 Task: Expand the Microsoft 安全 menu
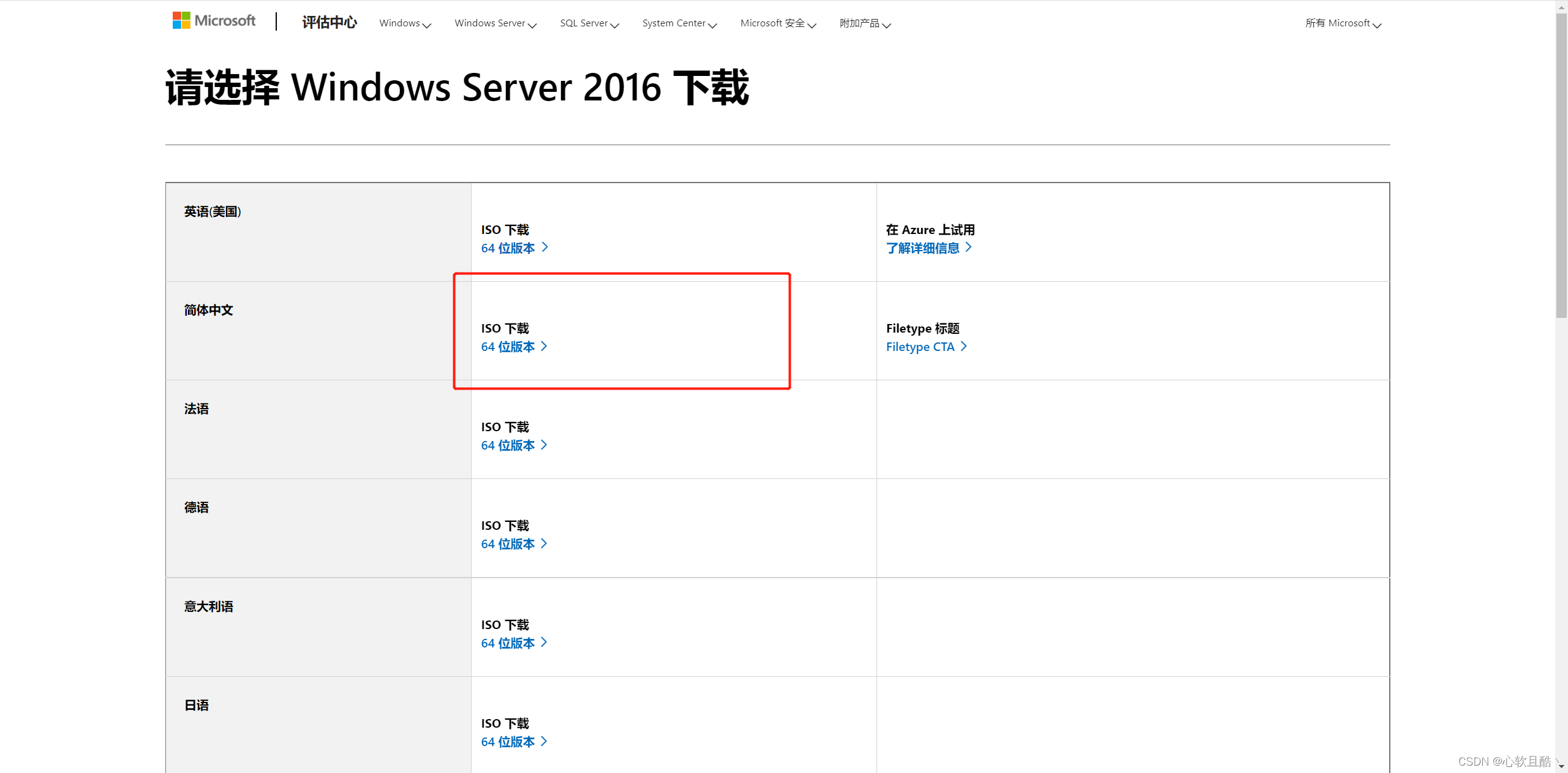778,23
